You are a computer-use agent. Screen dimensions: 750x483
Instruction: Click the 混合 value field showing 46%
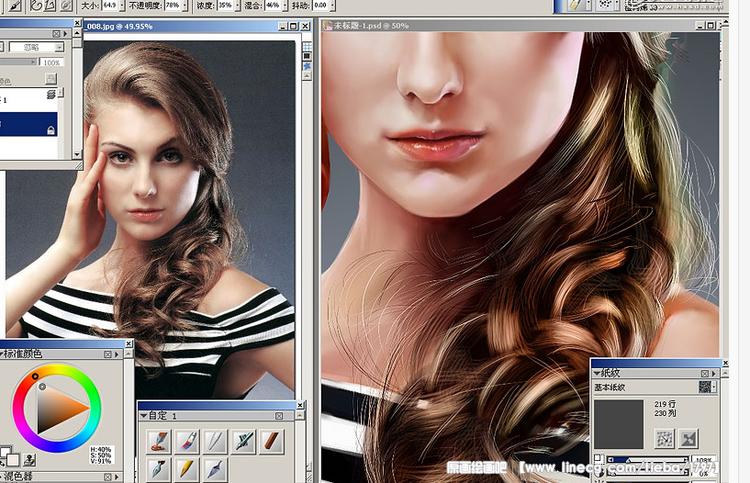tap(273, 5)
